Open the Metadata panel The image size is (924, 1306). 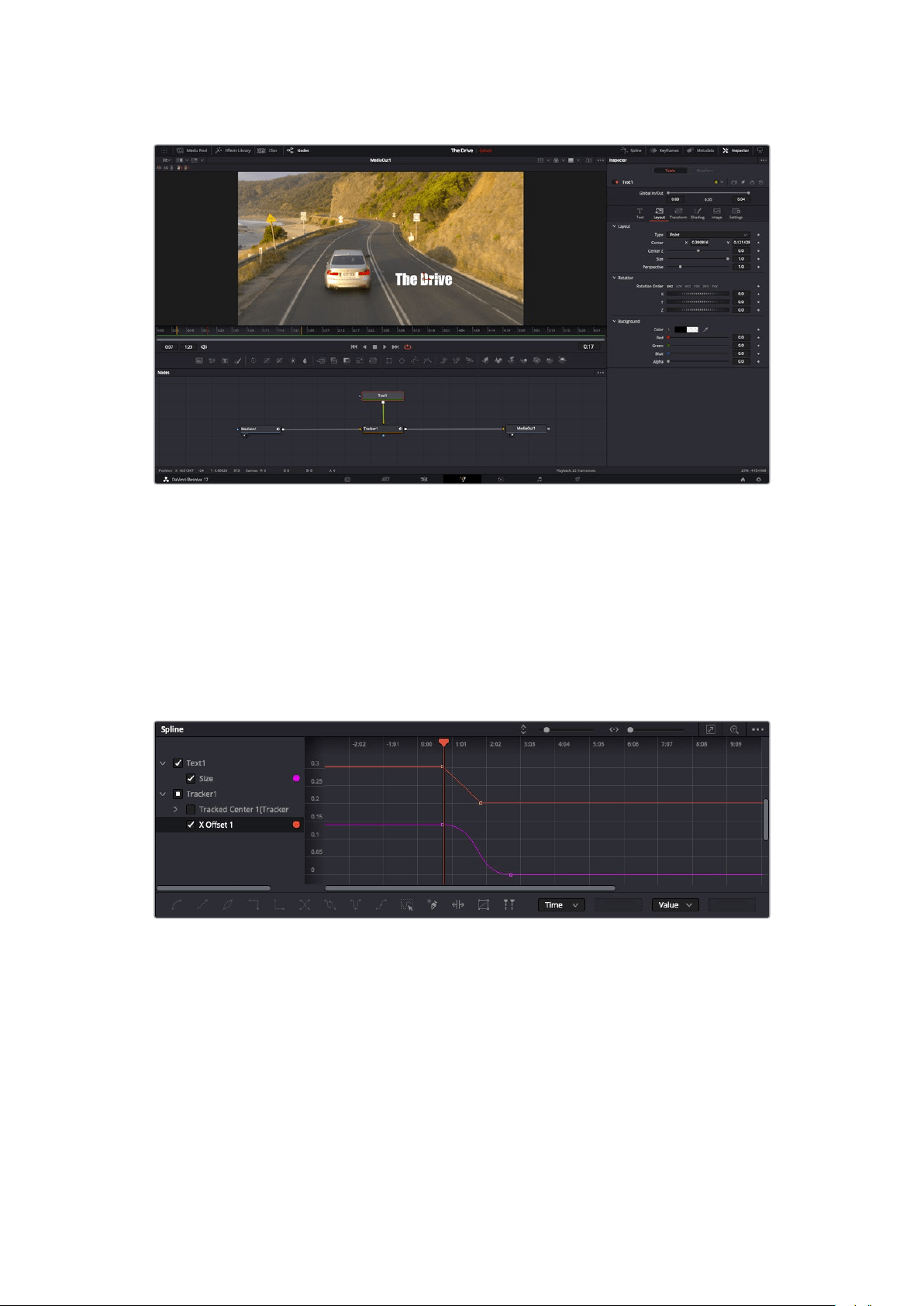coord(701,150)
